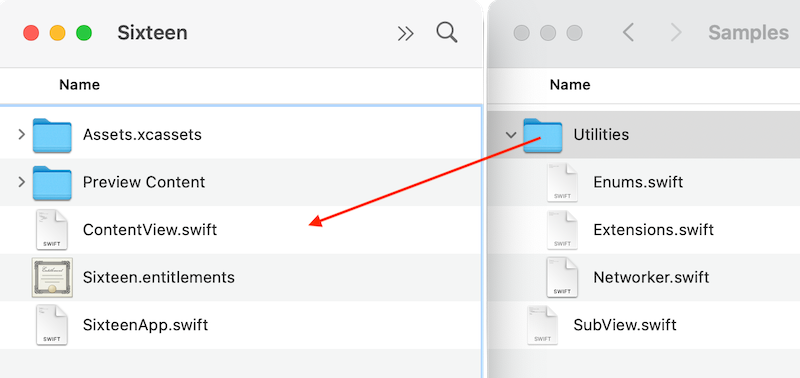Viewport: 800px width, 378px height.
Task: Expand the Preview Content folder
Action: [x=21, y=182]
